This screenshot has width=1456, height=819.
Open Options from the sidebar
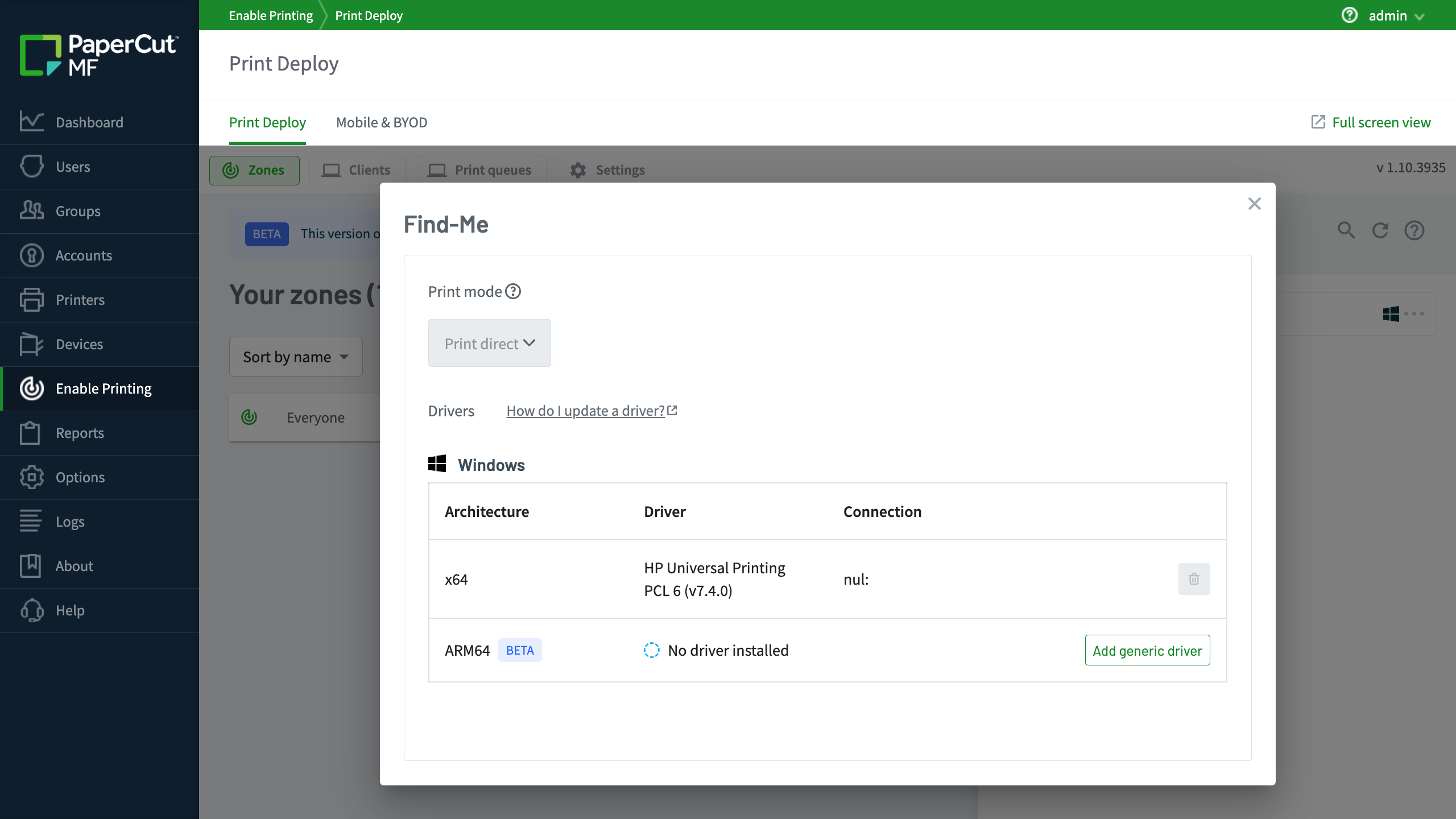point(100,477)
